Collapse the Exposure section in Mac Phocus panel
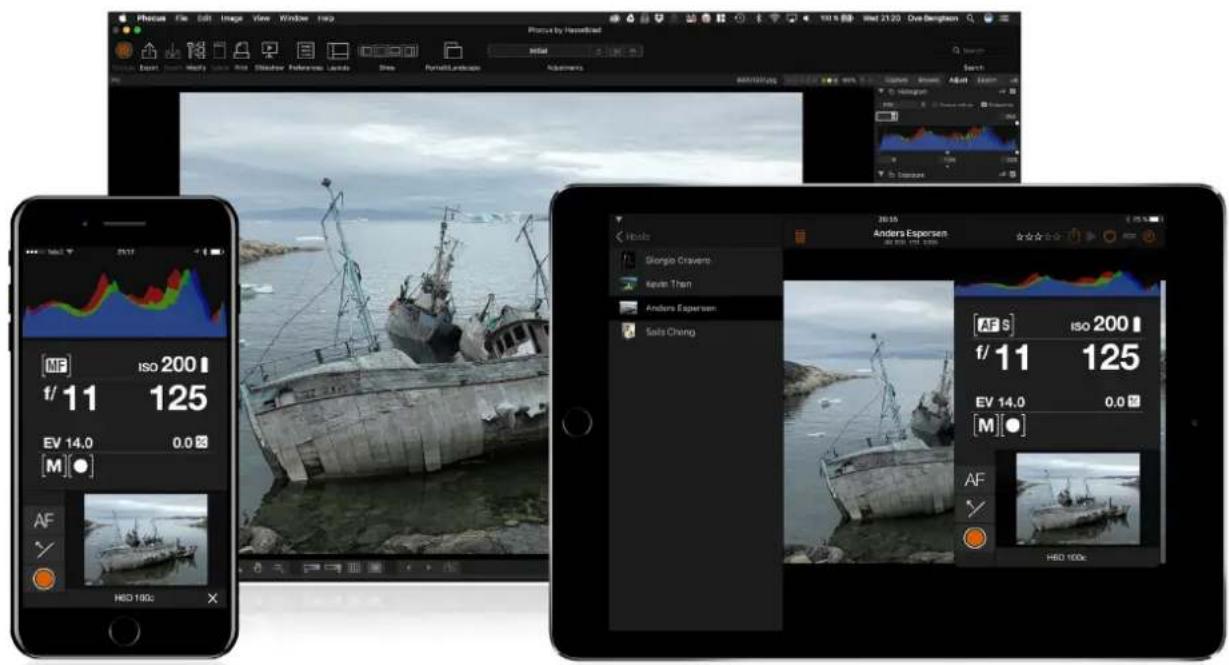1229x665 pixels. point(881,175)
